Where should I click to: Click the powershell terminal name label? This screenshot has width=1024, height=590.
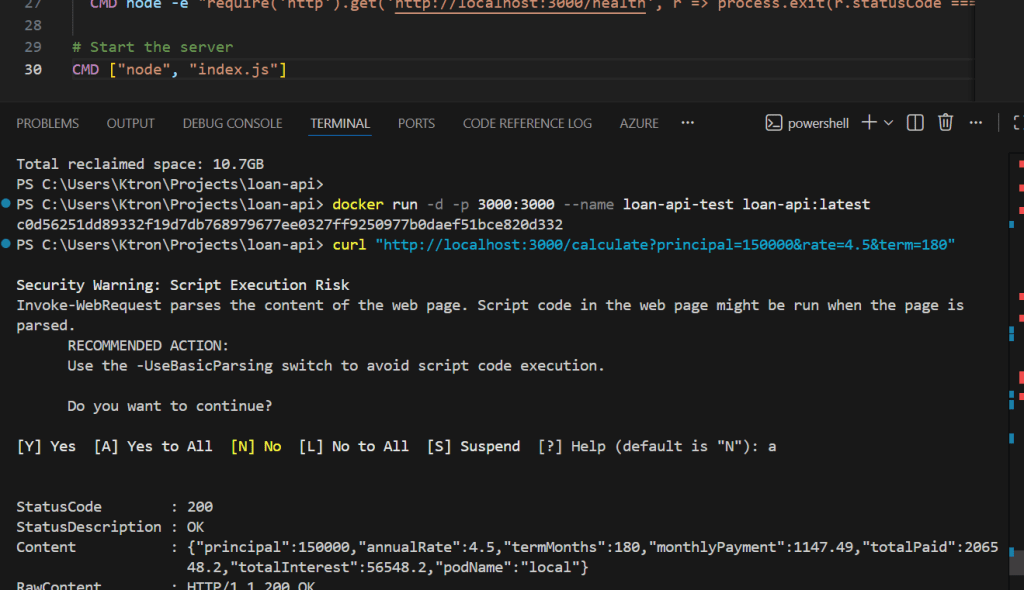[818, 124]
